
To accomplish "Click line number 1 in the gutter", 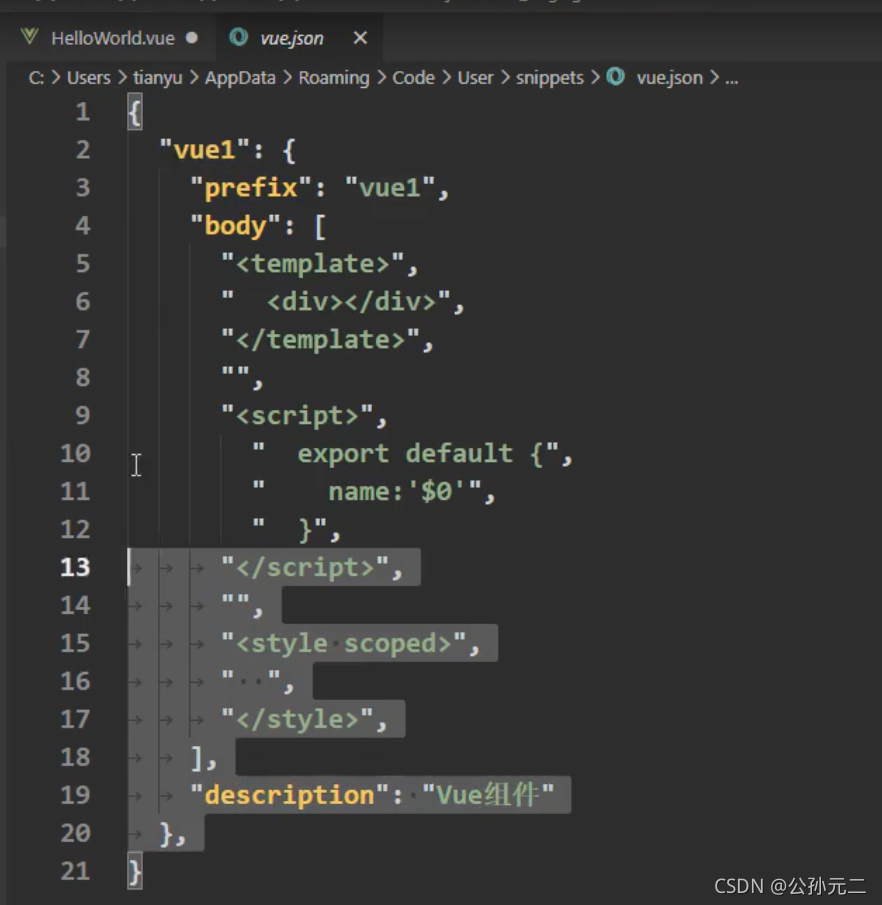I will tap(82, 112).
